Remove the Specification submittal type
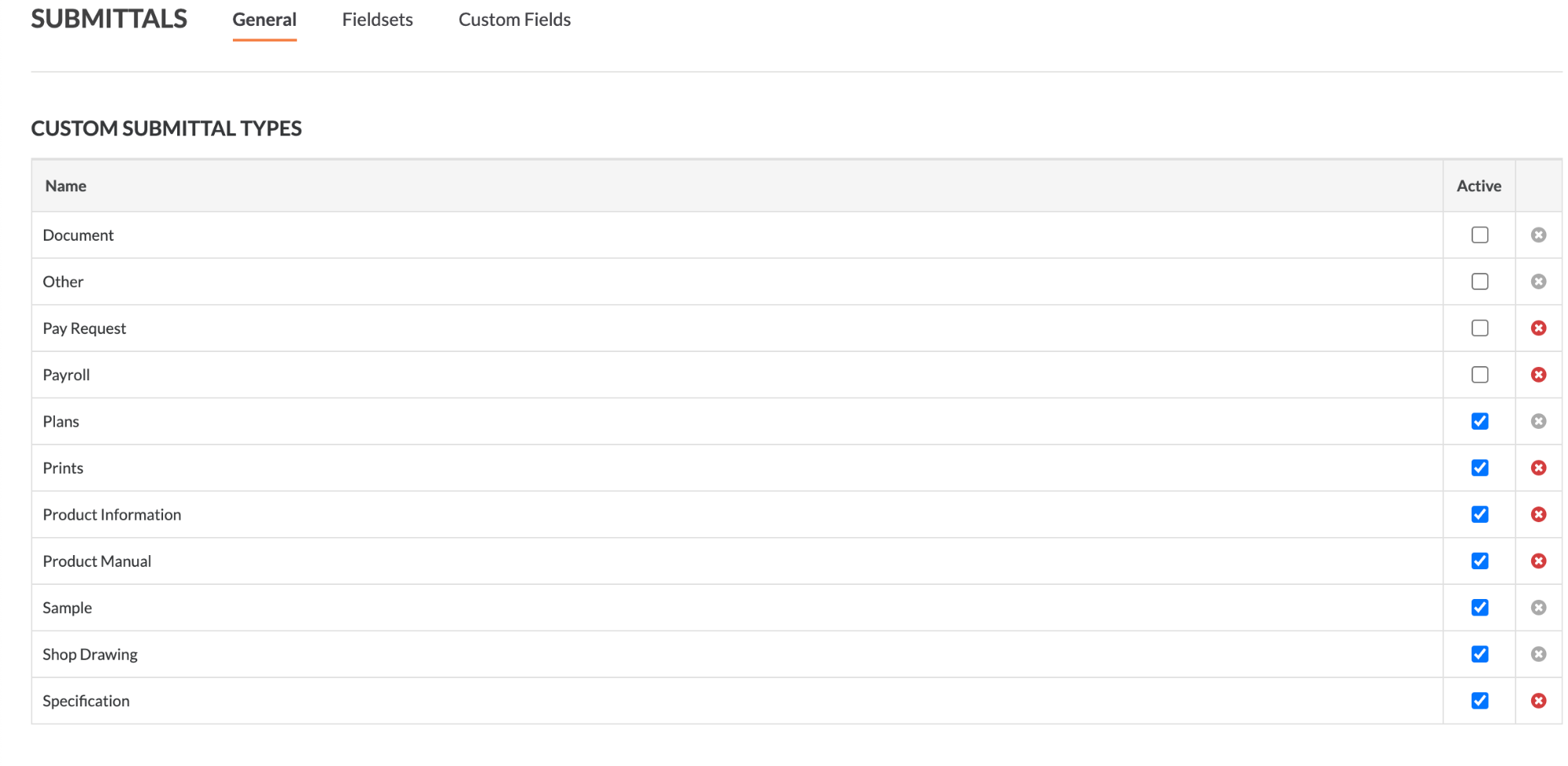This screenshot has height=766, width=1568. point(1538,701)
